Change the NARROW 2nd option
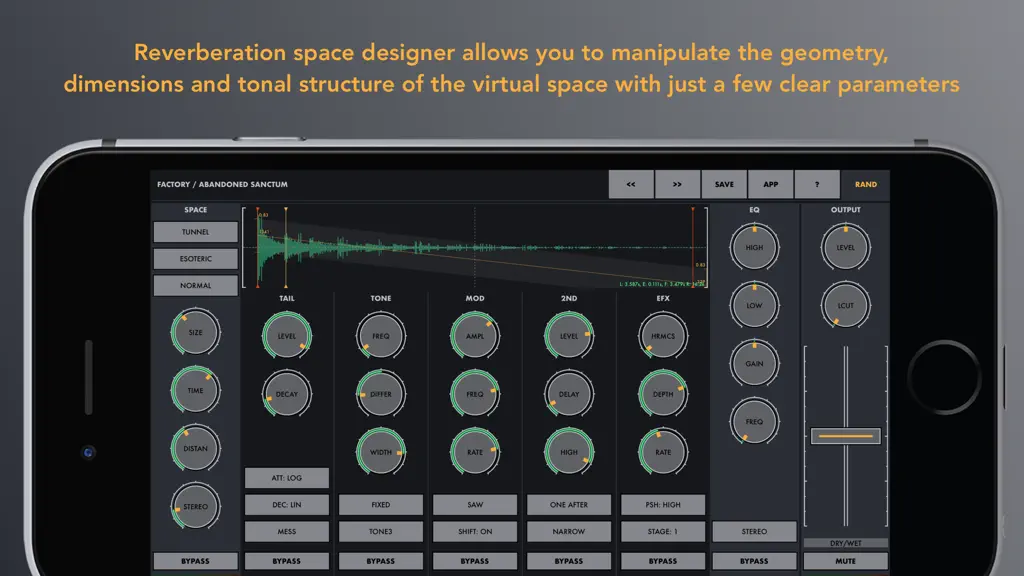The height and width of the screenshot is (576, 1024). 569,532
